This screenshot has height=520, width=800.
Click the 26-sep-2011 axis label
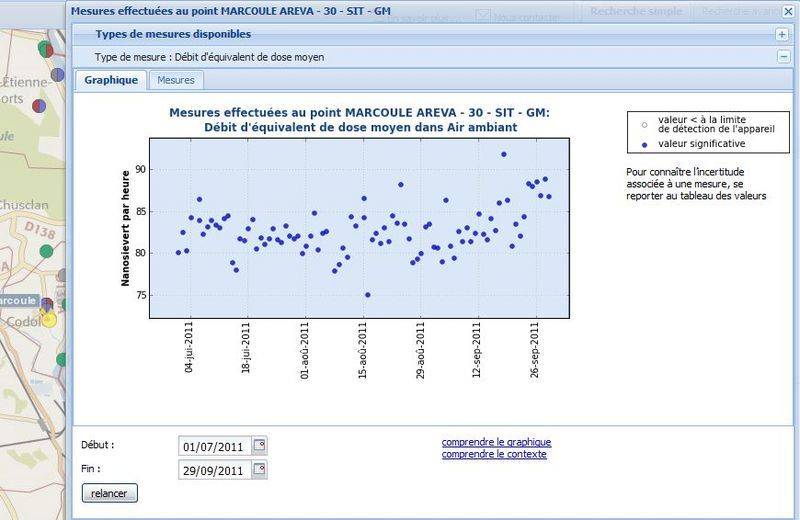click(535, 350)
